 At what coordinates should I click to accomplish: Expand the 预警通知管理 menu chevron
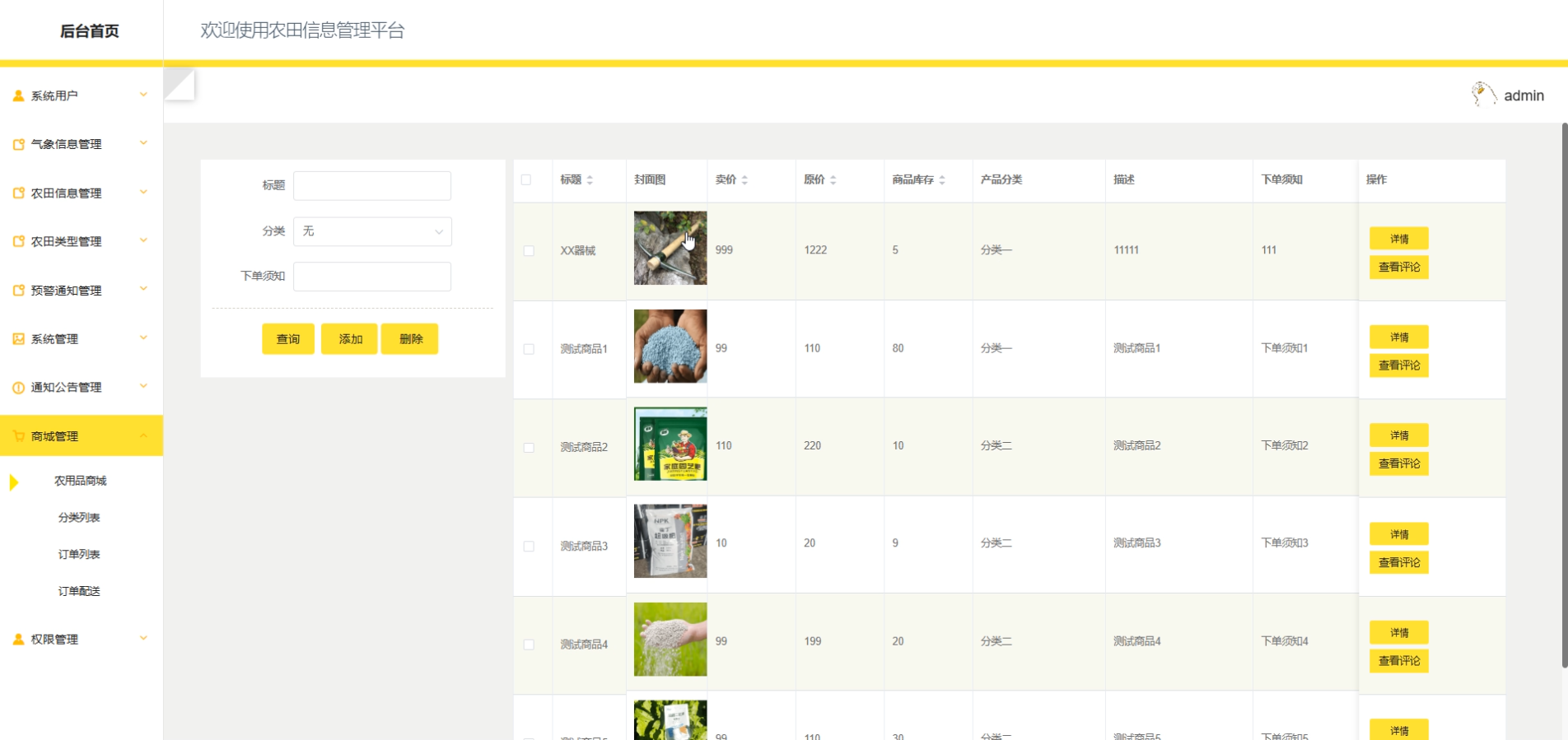(x=143, y=289)
